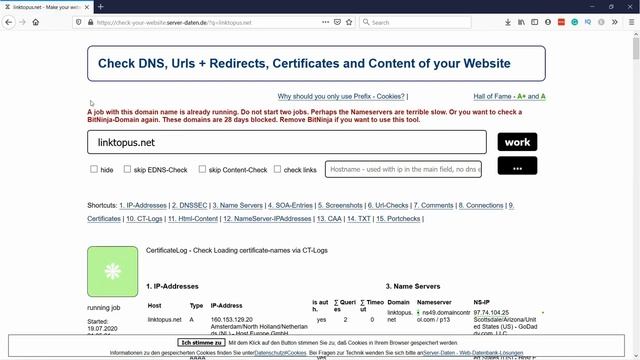The width and height of the screenshot is (640, 360).
Task: Jump to 6. Url-Checks shortcut
Action: pos(388,205)
